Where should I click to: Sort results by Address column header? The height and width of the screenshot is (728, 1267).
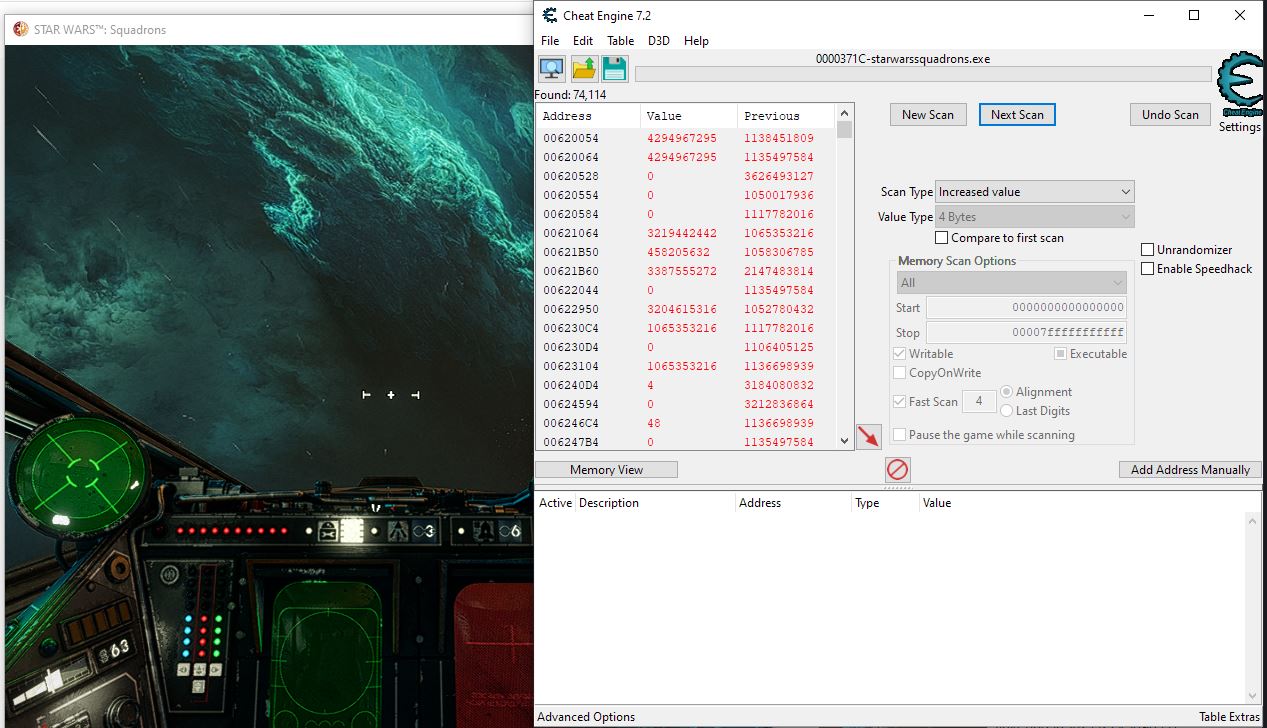coord(588,116)
